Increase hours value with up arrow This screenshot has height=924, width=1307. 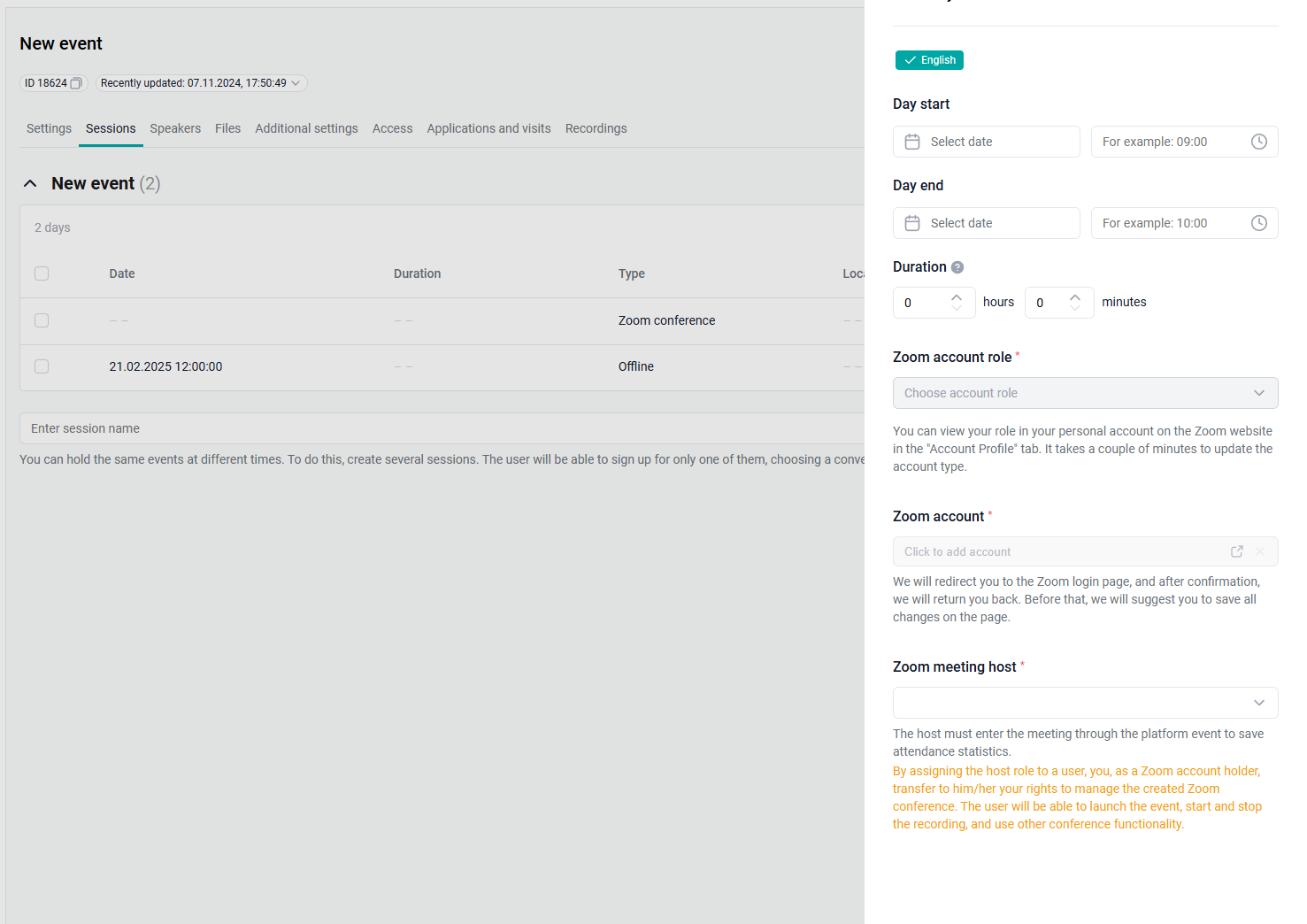pyautogui.click(x=957, y=297)
